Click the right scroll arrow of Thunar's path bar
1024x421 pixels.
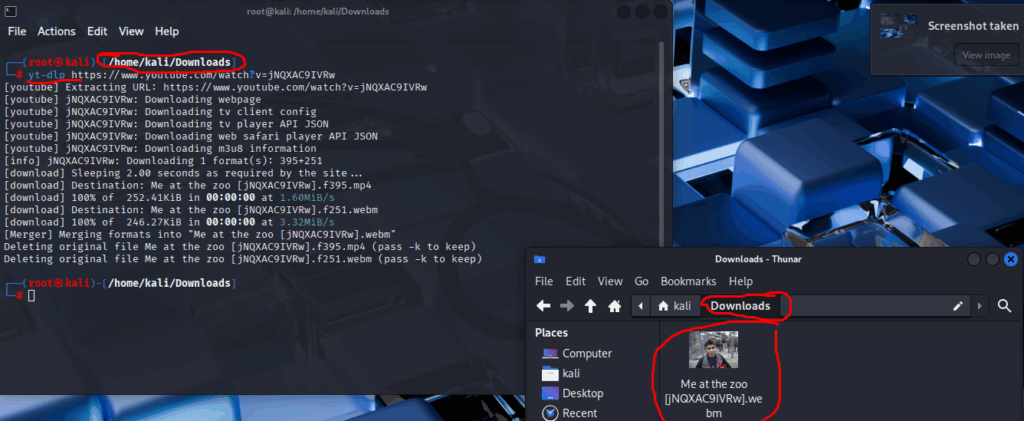(x=979, y=305)
